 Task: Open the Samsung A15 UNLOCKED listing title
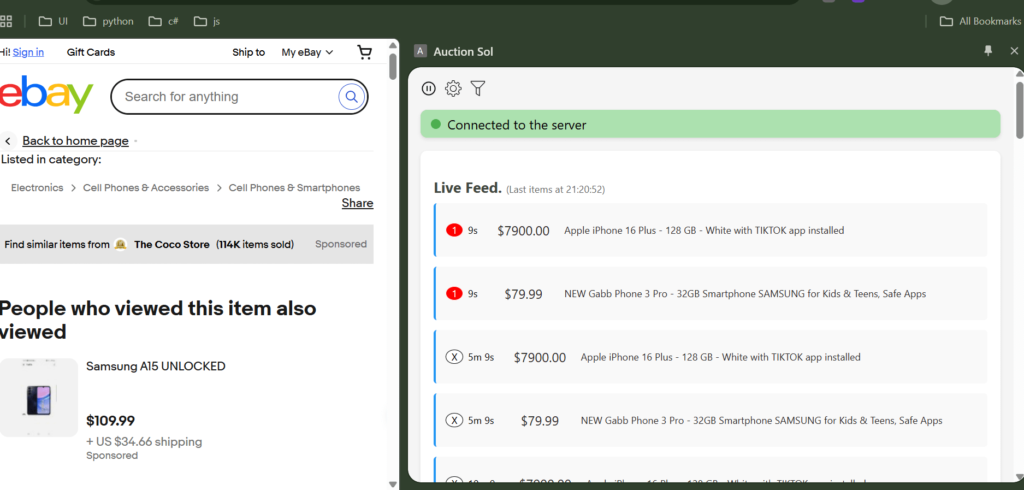pos(155,367)
